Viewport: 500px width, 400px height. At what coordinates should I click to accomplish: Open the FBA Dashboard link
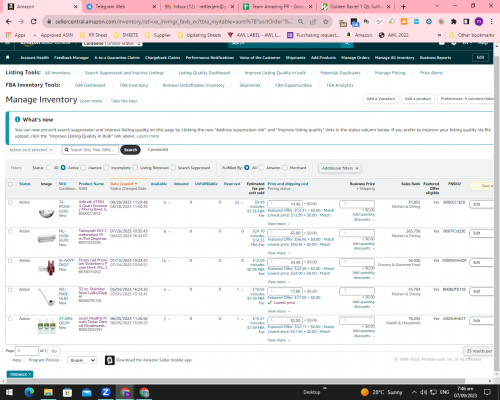[90, 85]
